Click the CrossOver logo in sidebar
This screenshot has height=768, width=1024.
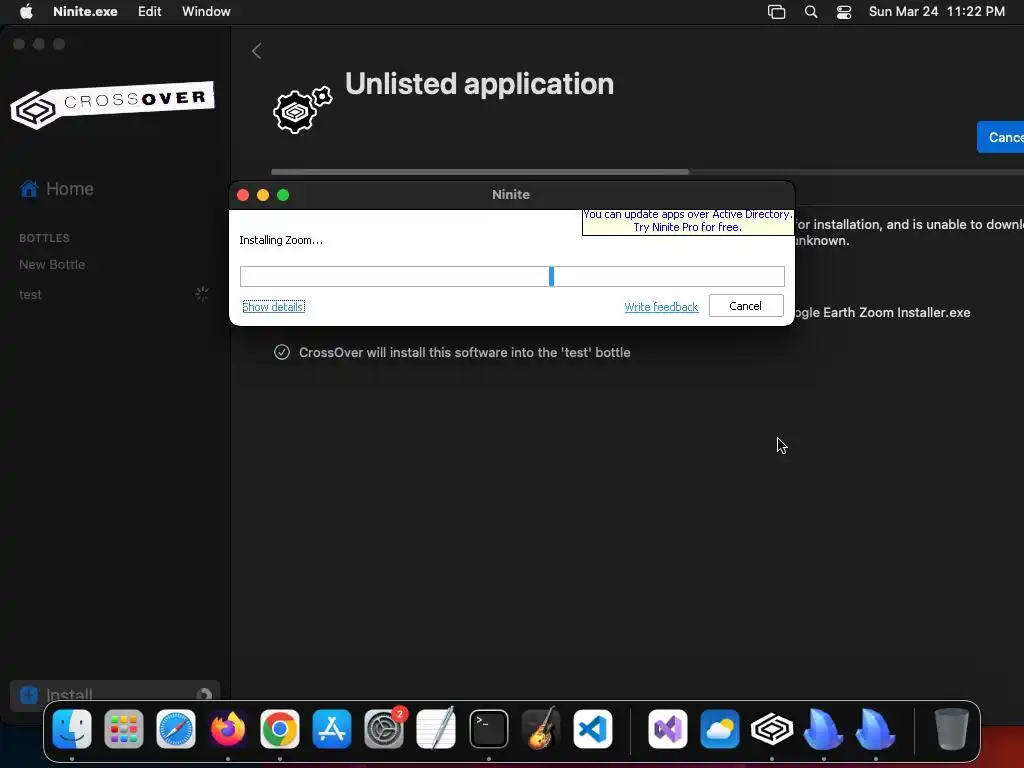point(112,105)
